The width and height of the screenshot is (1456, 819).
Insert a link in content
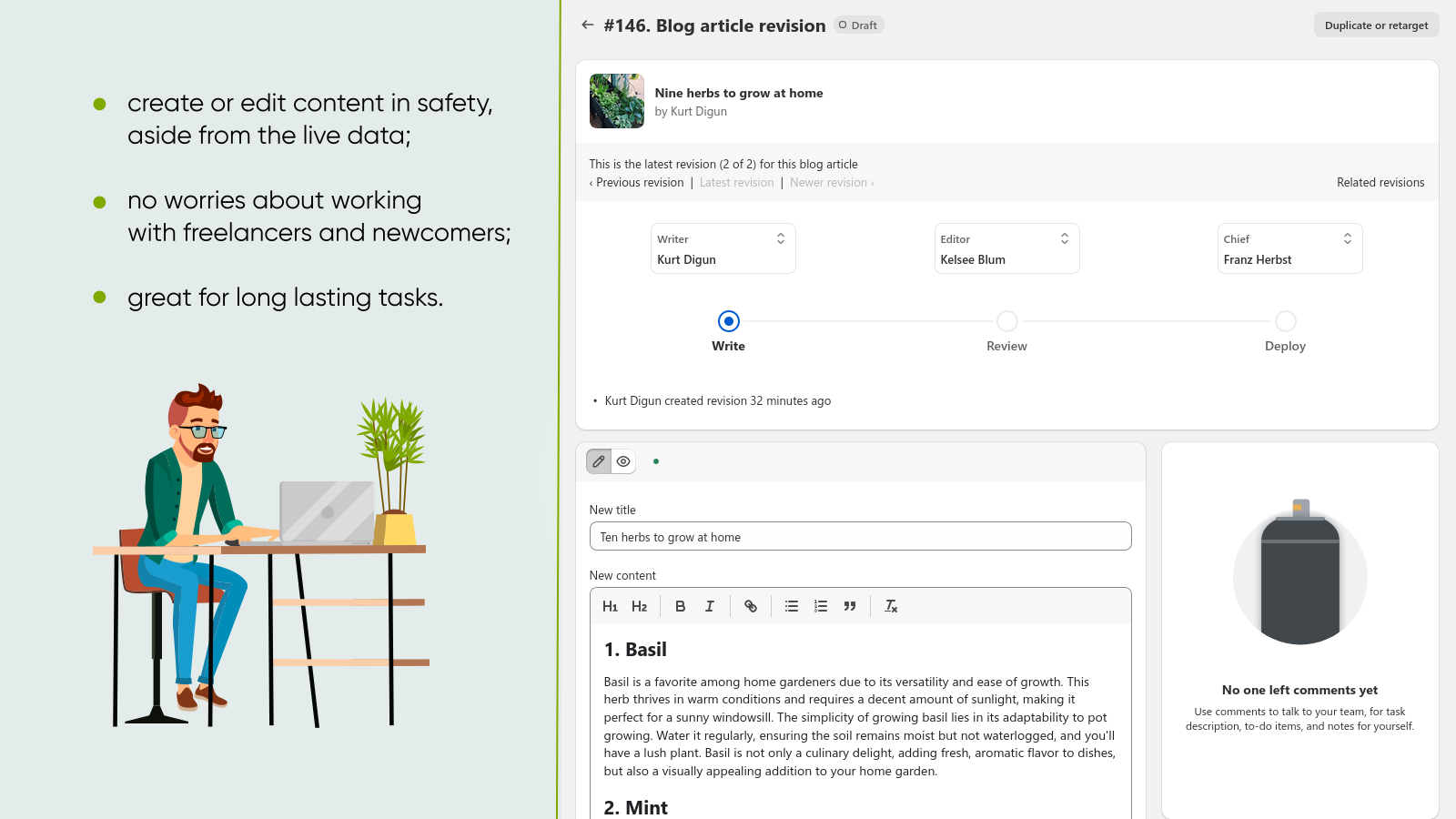click(751, 606)
